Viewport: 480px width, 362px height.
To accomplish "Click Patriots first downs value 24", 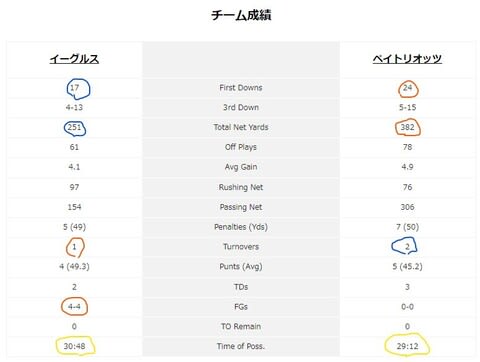I will [x=407, y=88].
